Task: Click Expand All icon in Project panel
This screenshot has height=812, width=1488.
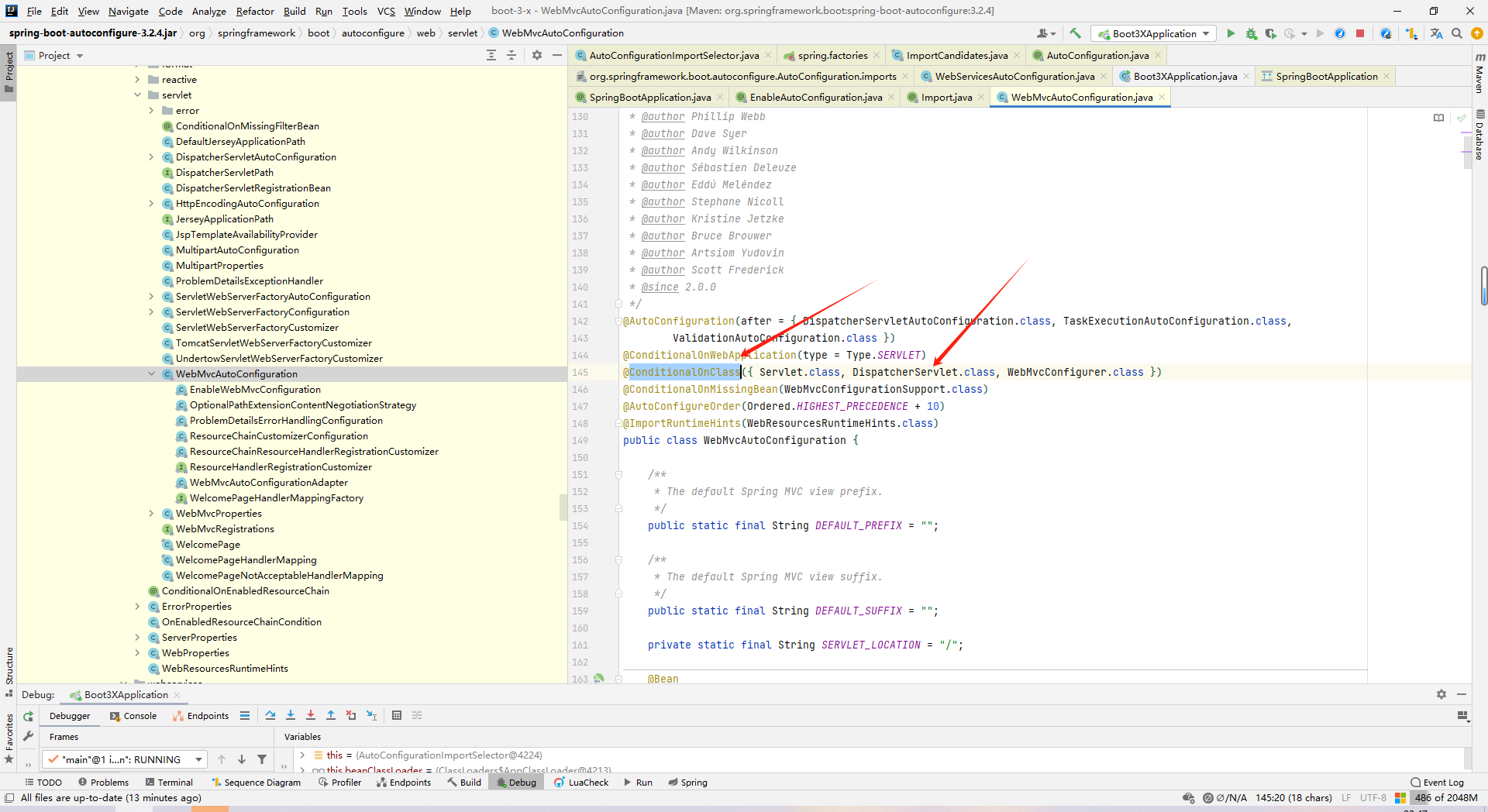Action: (491, 55)
